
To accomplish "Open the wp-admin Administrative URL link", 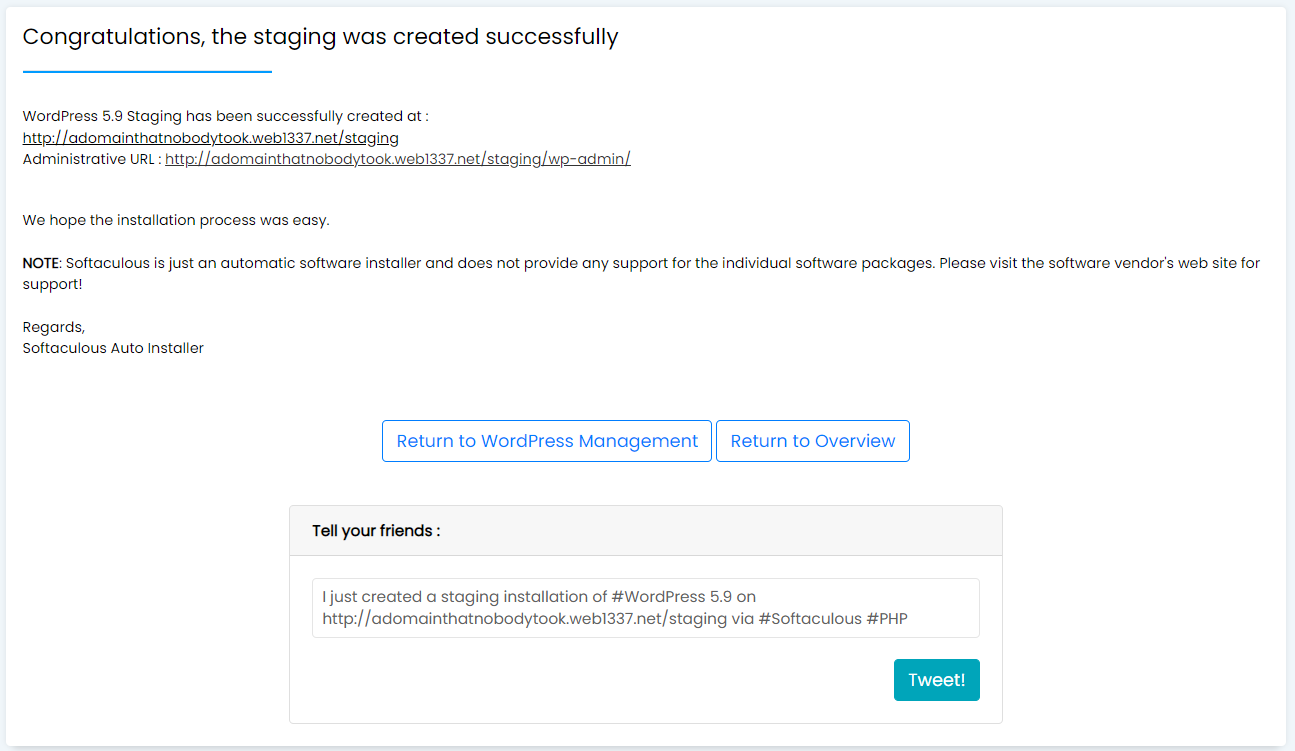I will (397, 159).
